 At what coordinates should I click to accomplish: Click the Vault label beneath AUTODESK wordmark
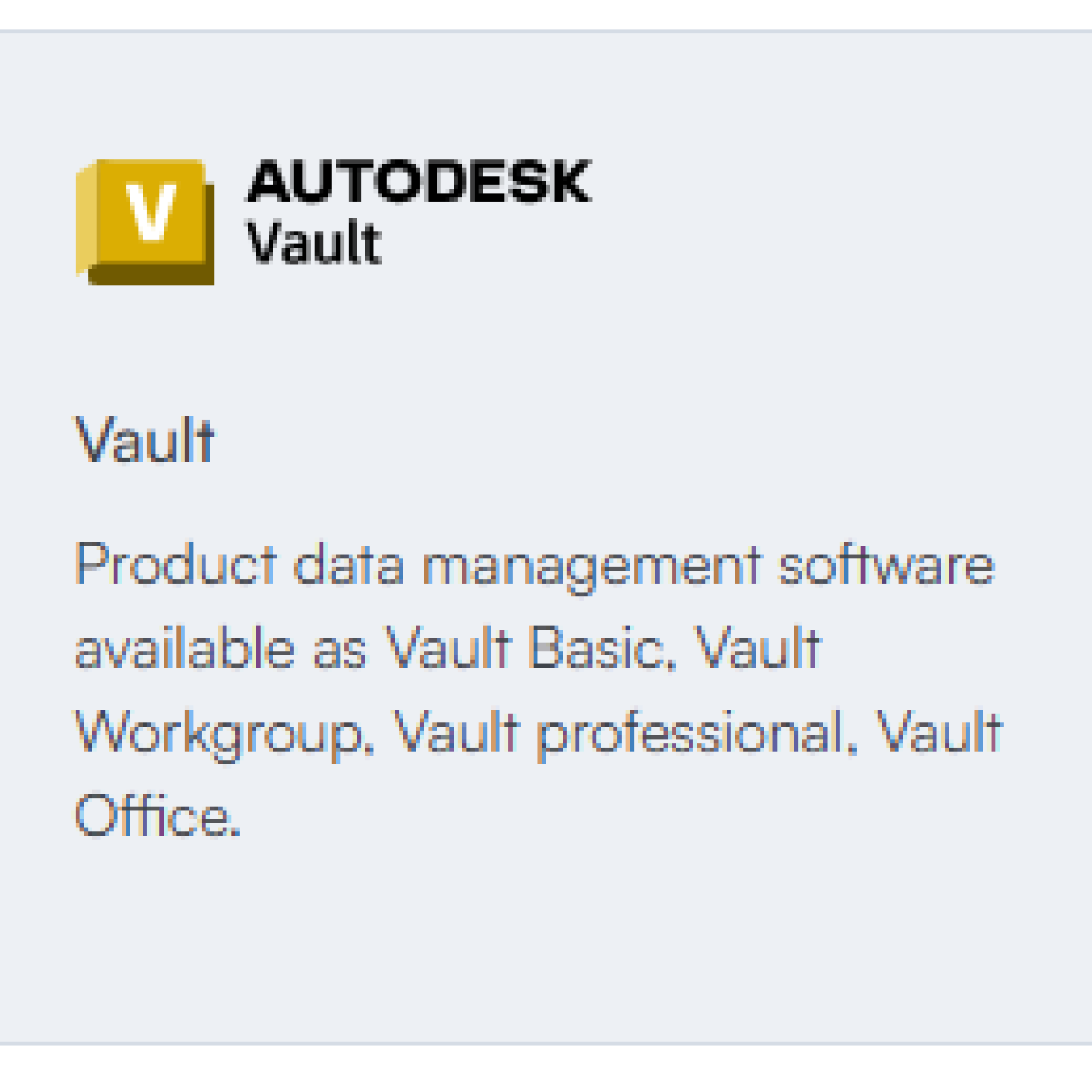click(314, 242)
